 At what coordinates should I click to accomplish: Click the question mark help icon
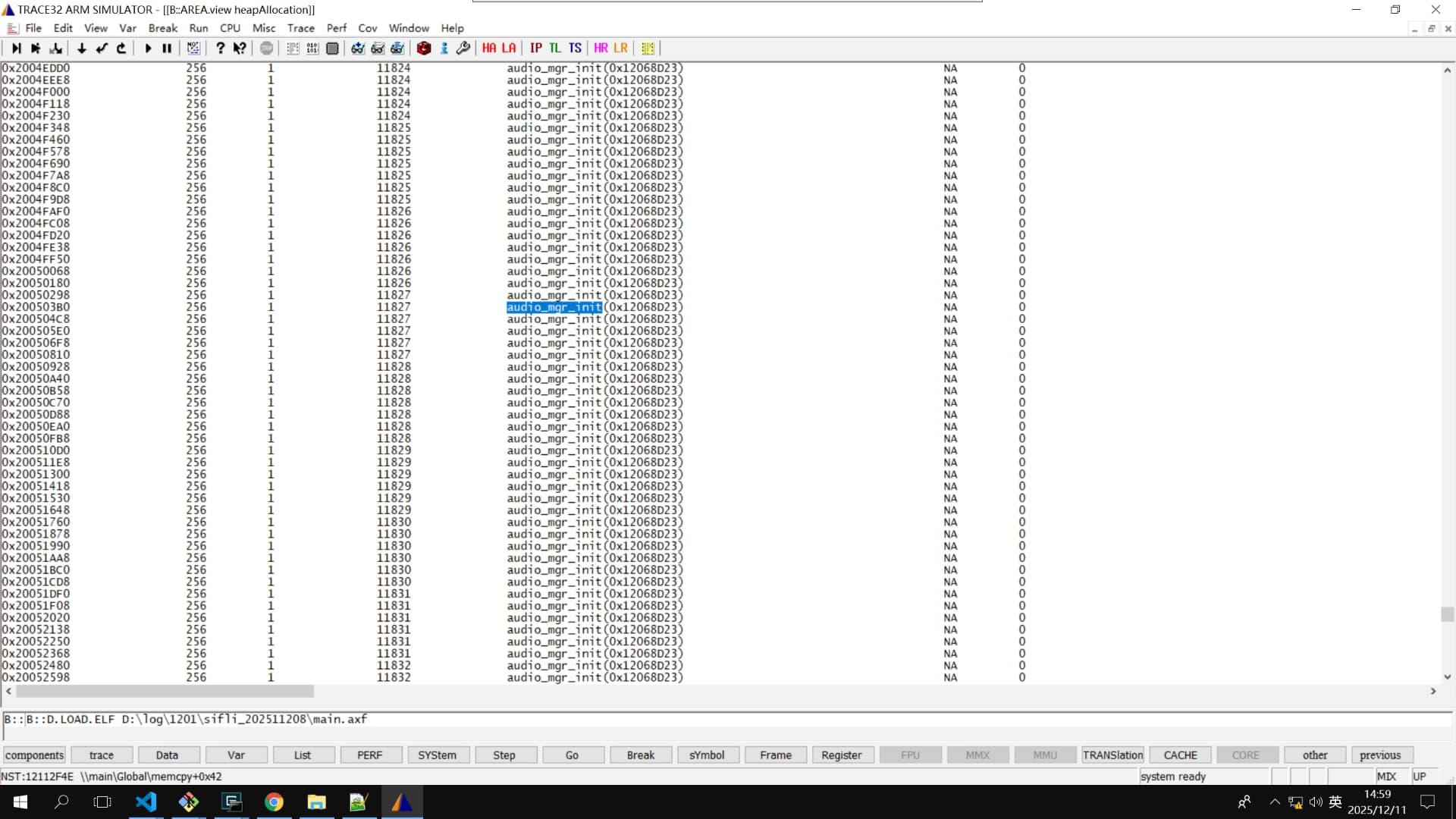point(220,48)
